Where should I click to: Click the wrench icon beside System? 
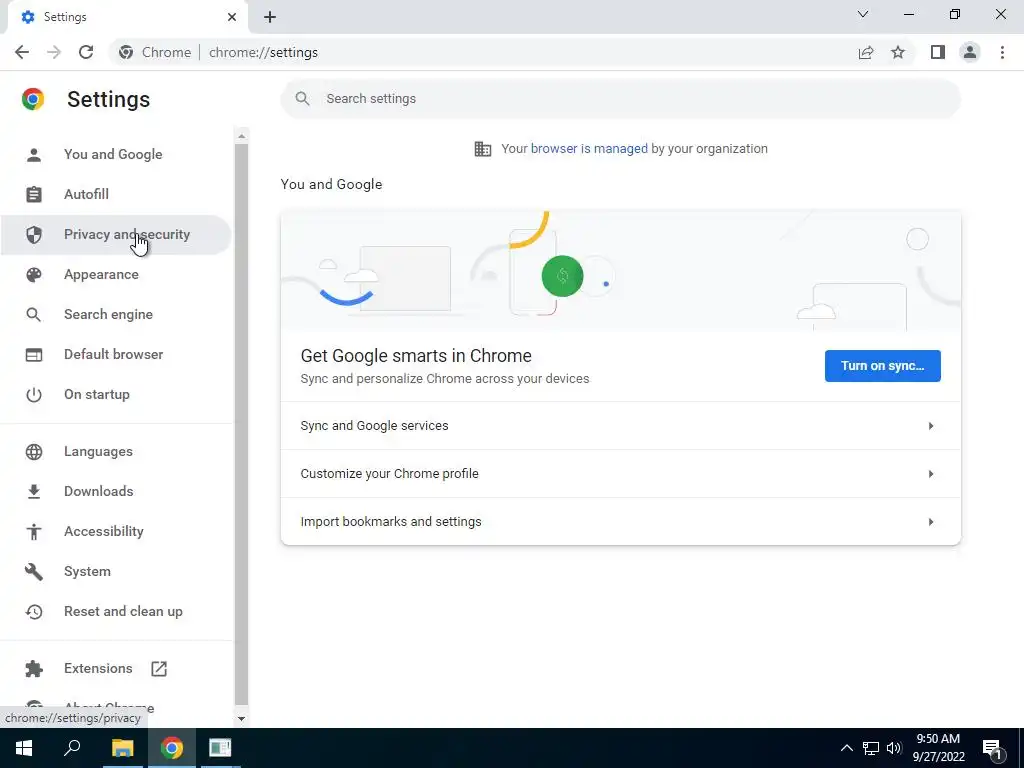[x=33, y=571]
